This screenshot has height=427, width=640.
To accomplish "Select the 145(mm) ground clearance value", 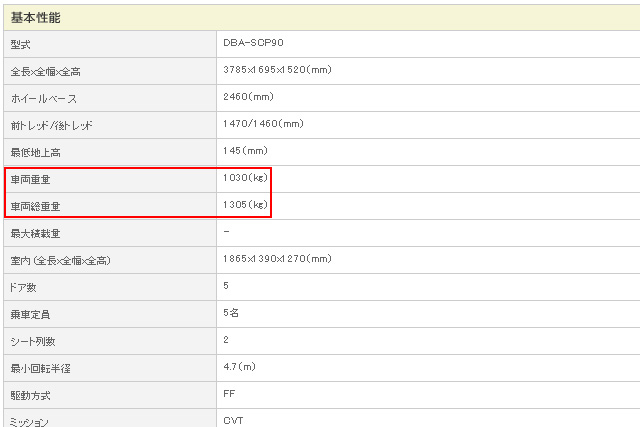I will pos(245,151).
